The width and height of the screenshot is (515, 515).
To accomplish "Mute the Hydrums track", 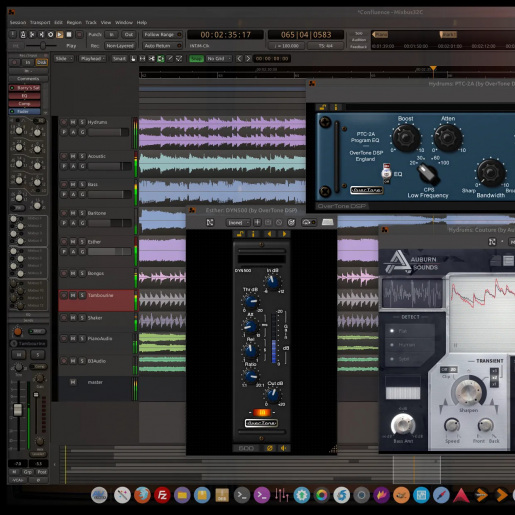I will click(x=73, y=122).
